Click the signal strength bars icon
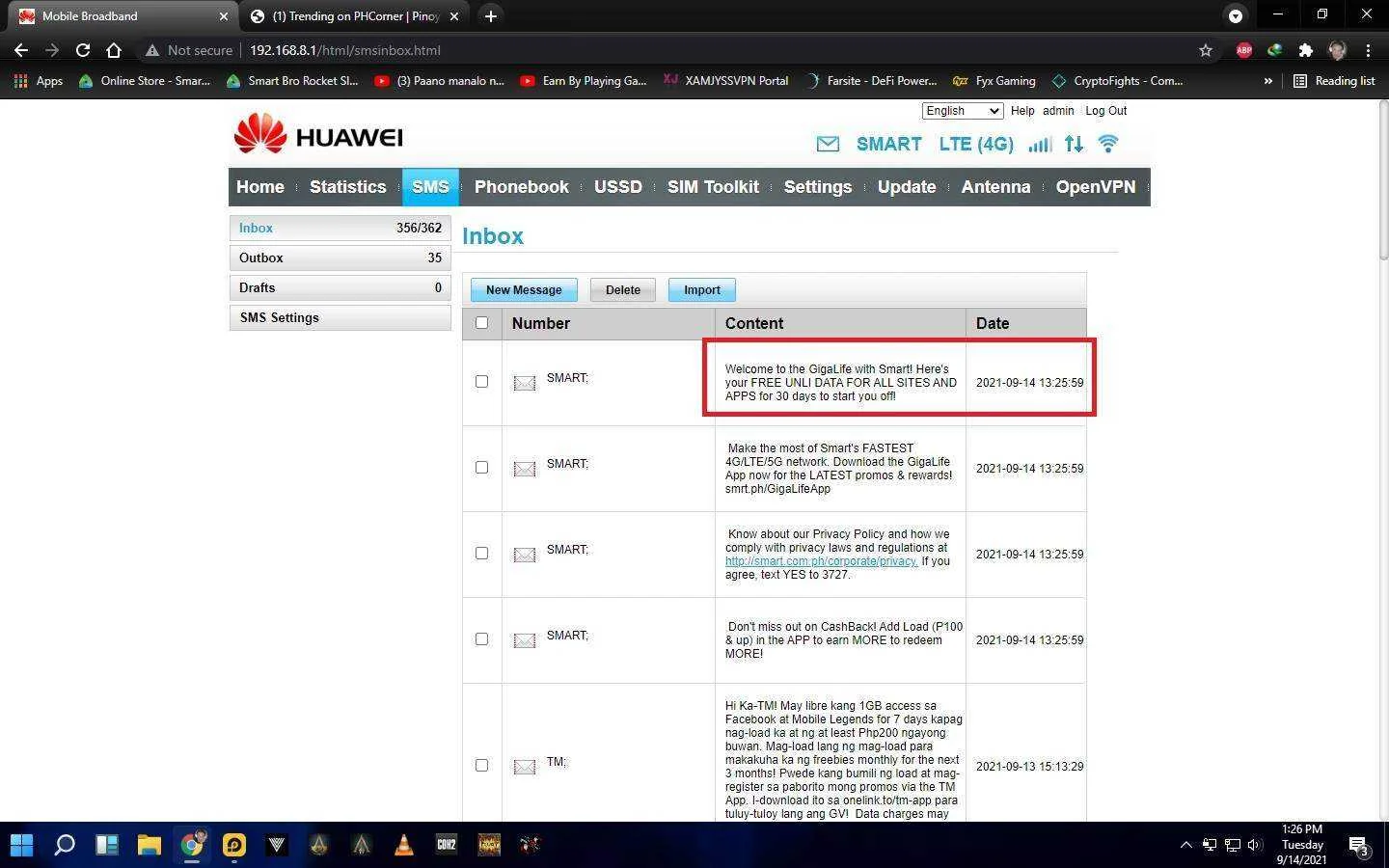The height and width of the screenshot is (868, 1389). tap(1040, 145)
